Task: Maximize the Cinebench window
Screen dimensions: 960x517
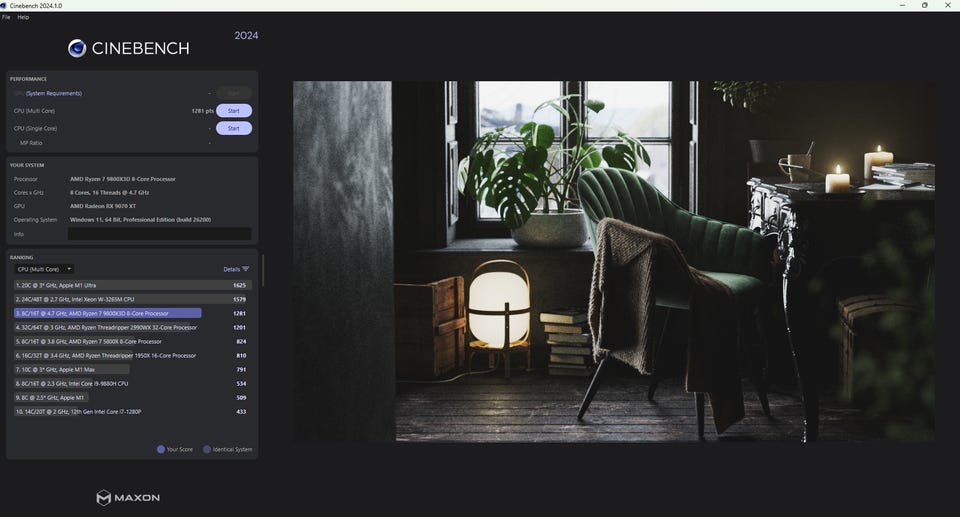Action: (924, 5)
